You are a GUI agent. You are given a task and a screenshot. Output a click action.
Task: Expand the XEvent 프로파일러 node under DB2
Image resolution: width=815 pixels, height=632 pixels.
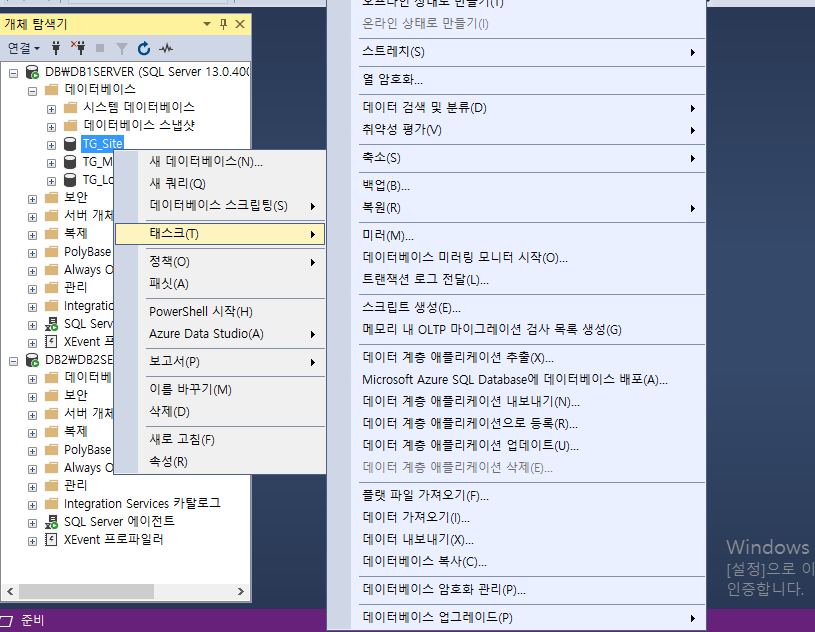click(x=32, y=541)
